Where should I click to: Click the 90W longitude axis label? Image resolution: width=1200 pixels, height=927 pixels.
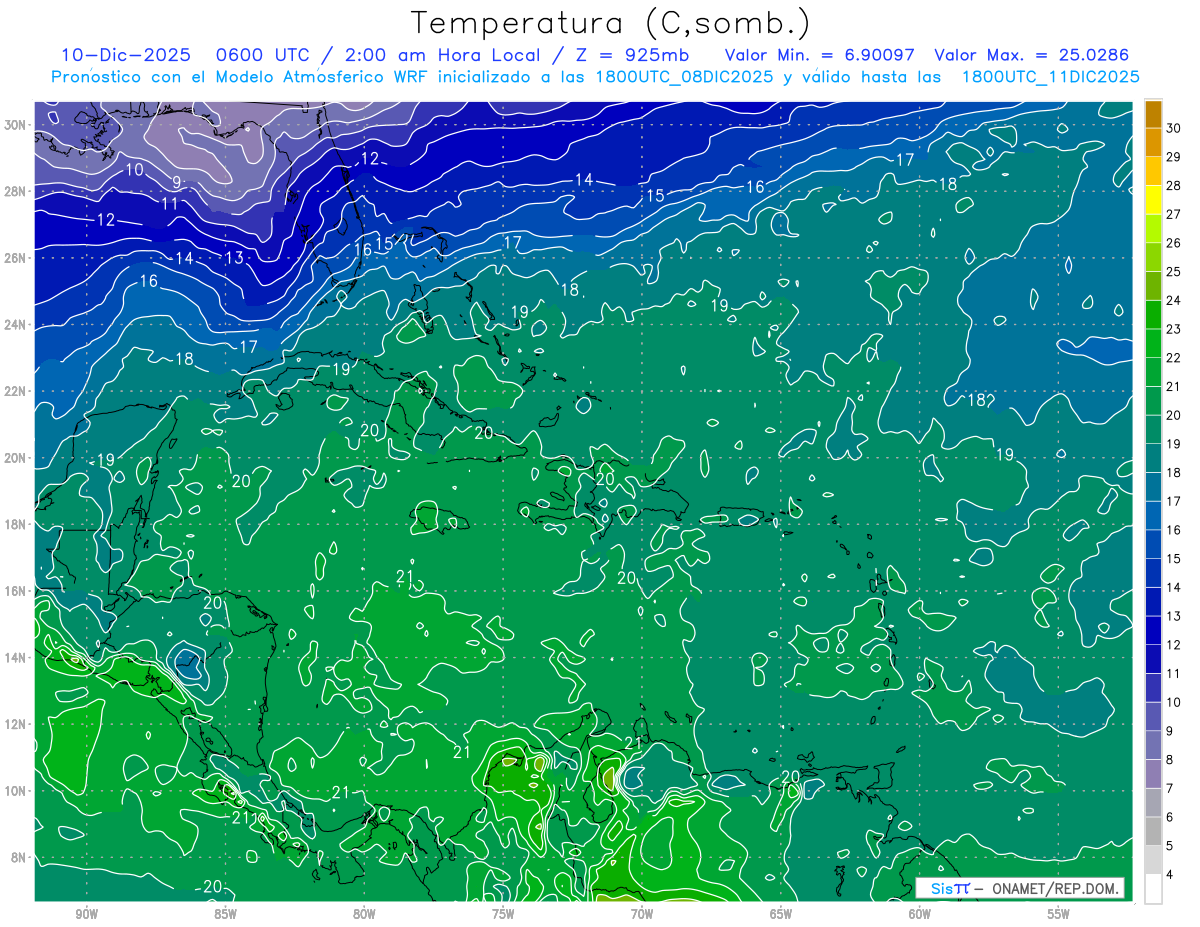pyautogui.click(x=87, y=914)
